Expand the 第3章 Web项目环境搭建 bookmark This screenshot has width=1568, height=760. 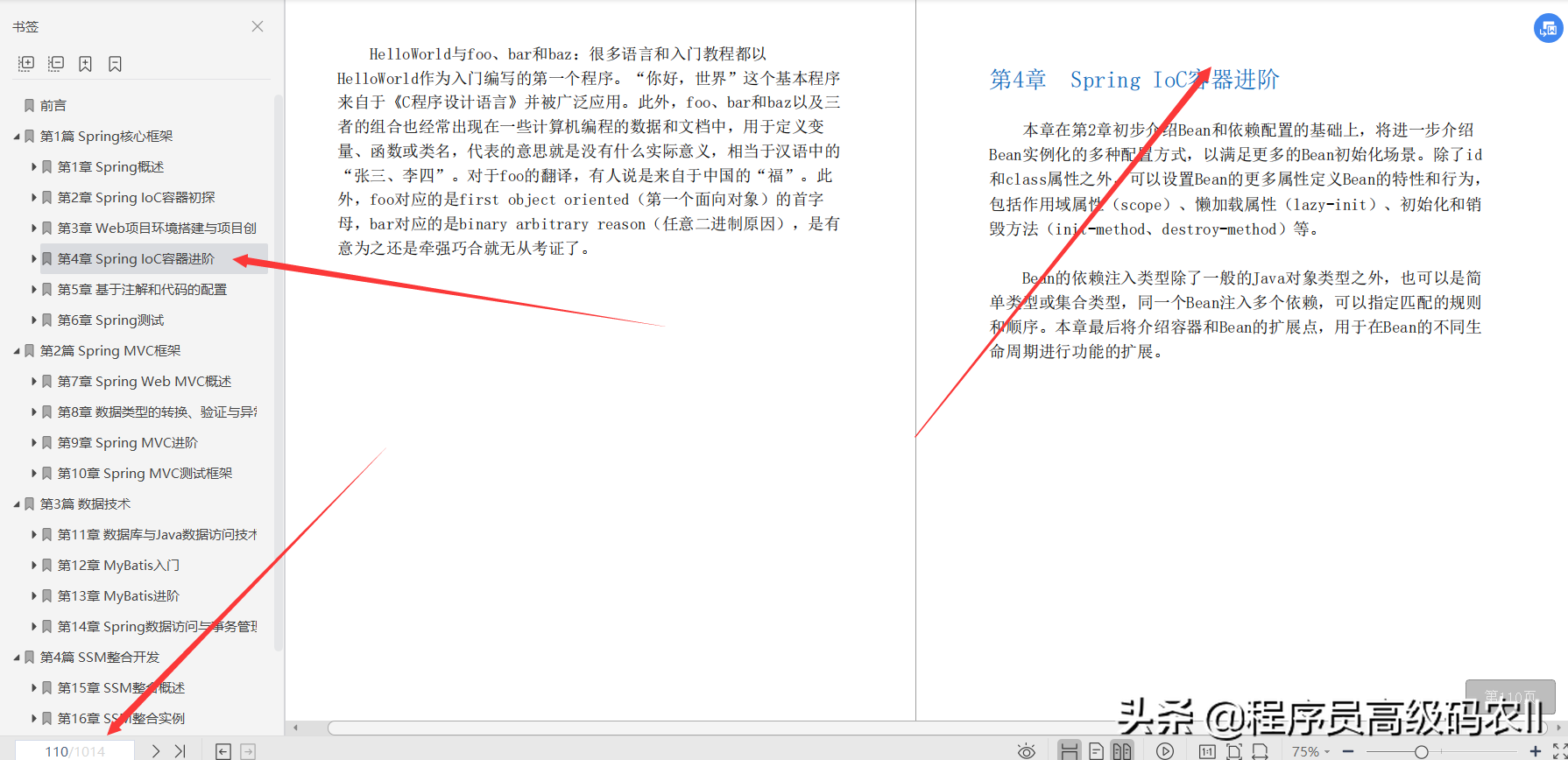pos(34,228)
